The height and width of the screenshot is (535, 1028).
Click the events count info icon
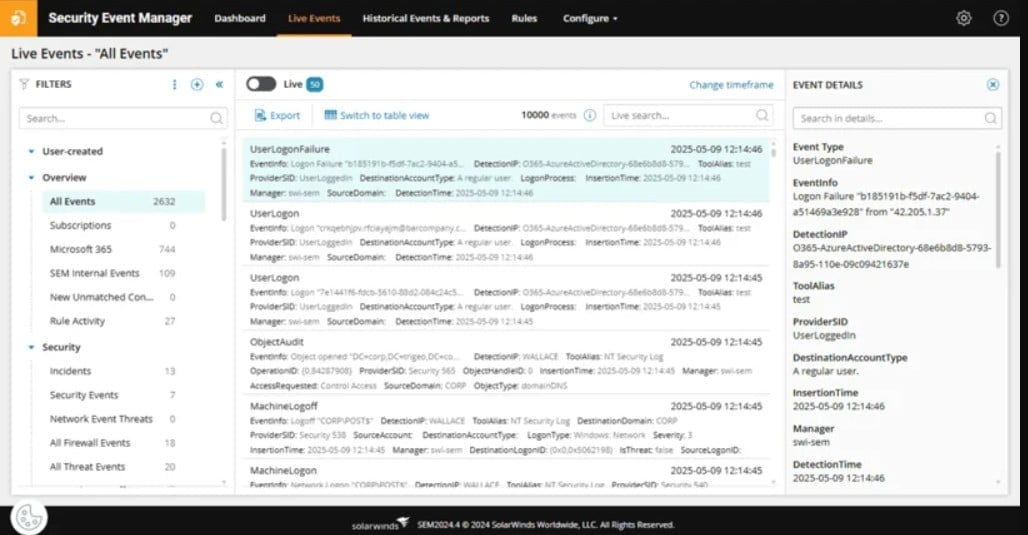tap(589, 115)
